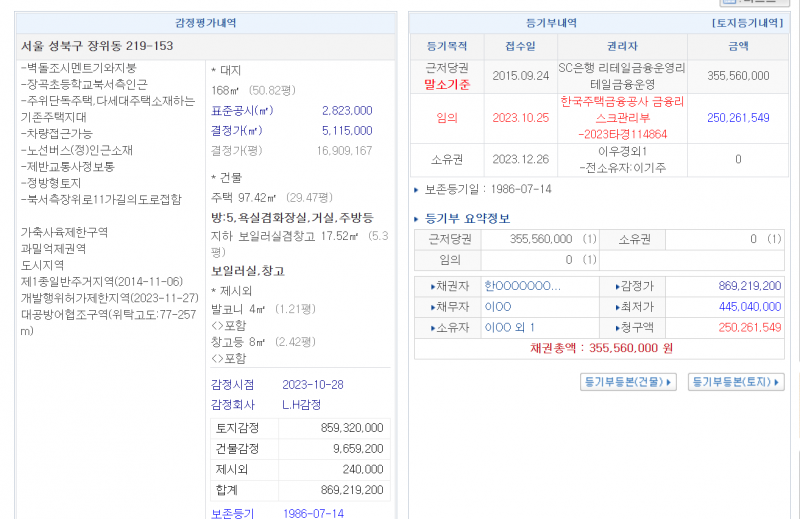Click the 감정가 amount 869,219,200

[x=749, y=286]
